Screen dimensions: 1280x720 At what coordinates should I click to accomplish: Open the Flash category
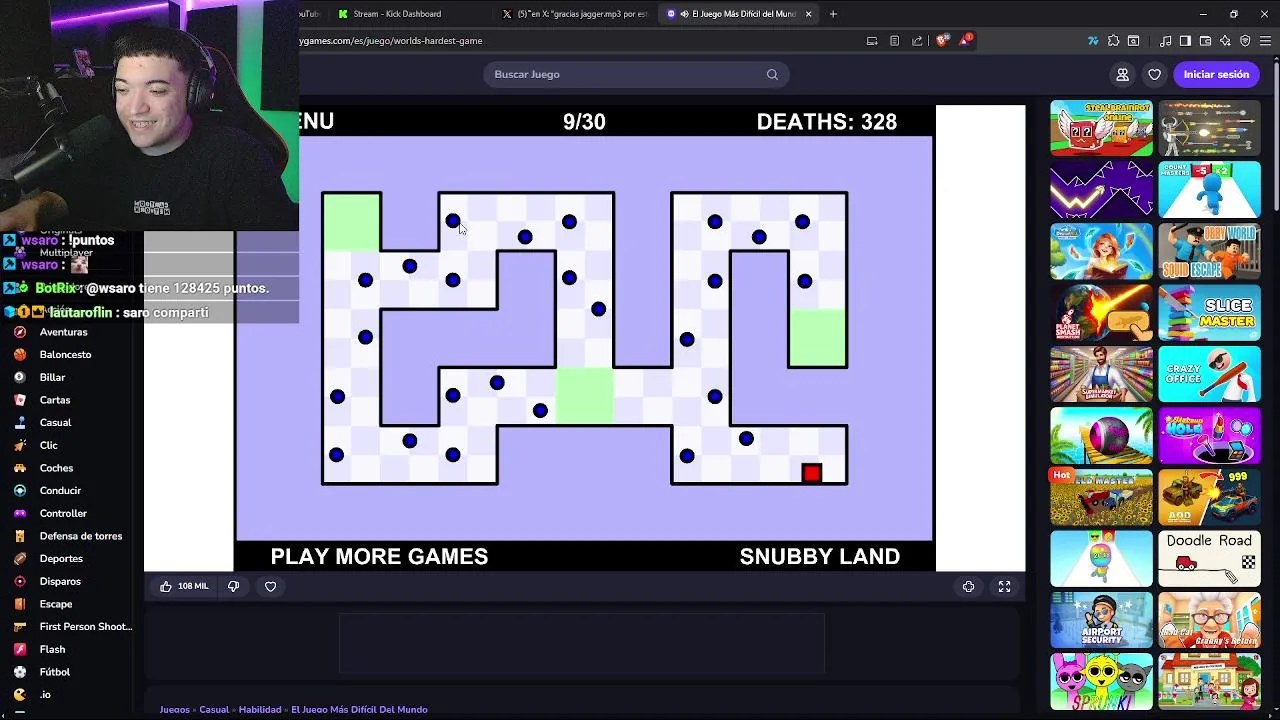[52, 649]
